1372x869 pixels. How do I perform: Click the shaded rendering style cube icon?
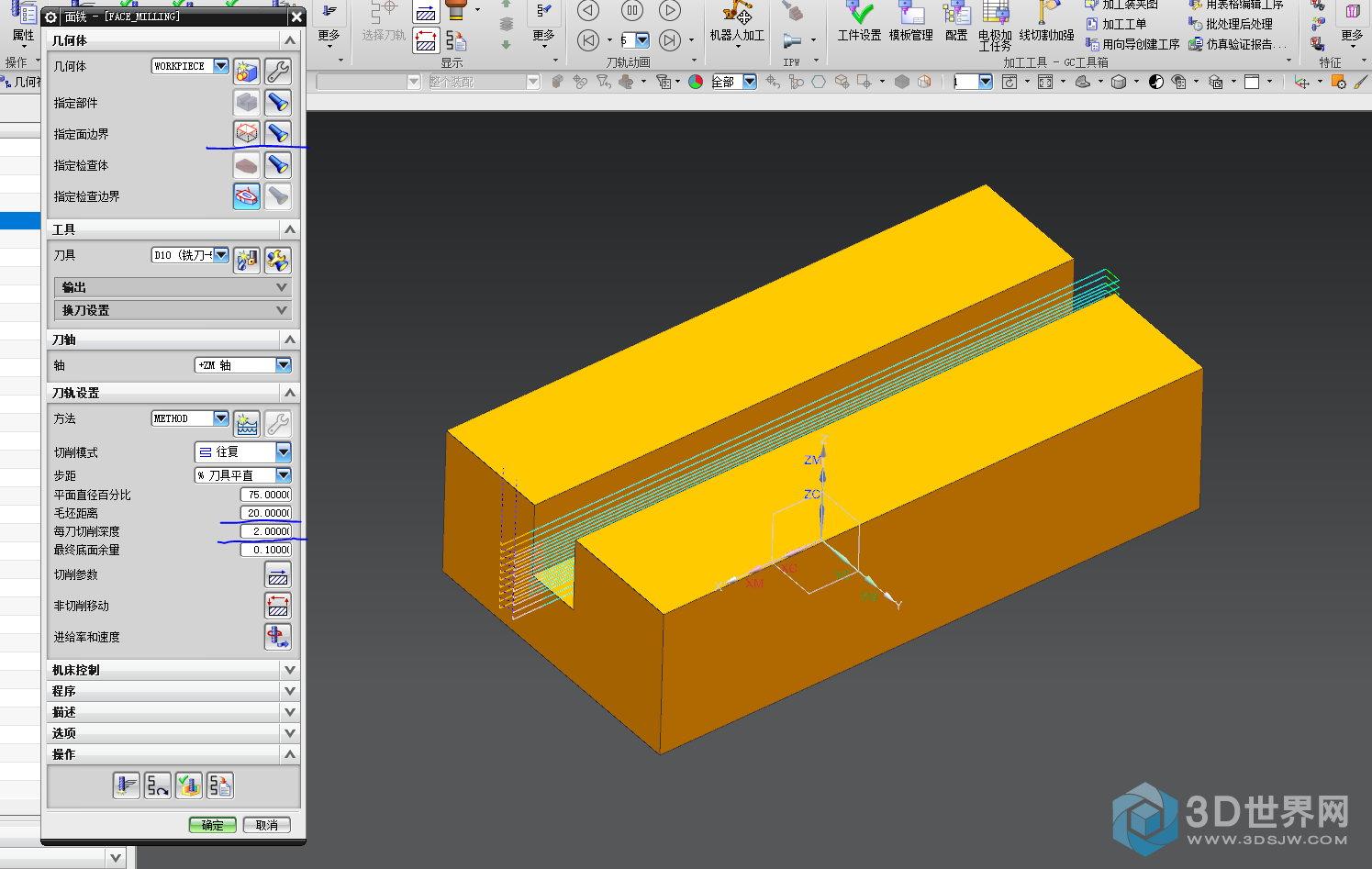1119,82
